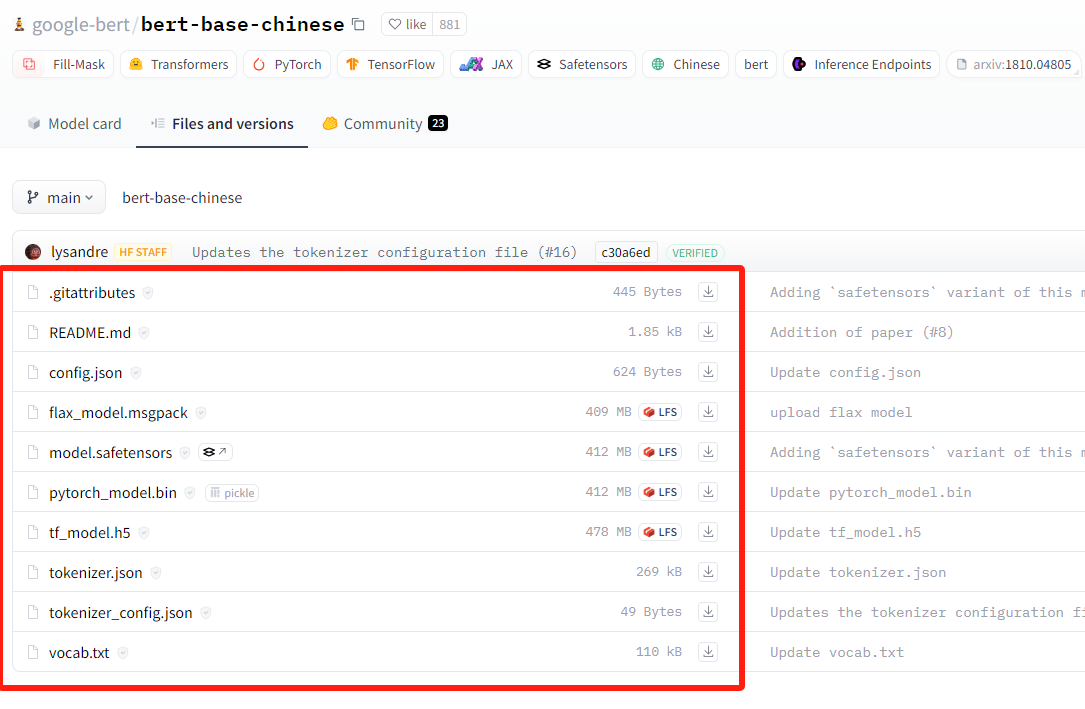Click LFS badge for flax_model.msgpack
Image resolution: width=1085 pixels, height=709 pixels.
click(x=660, y=412)
